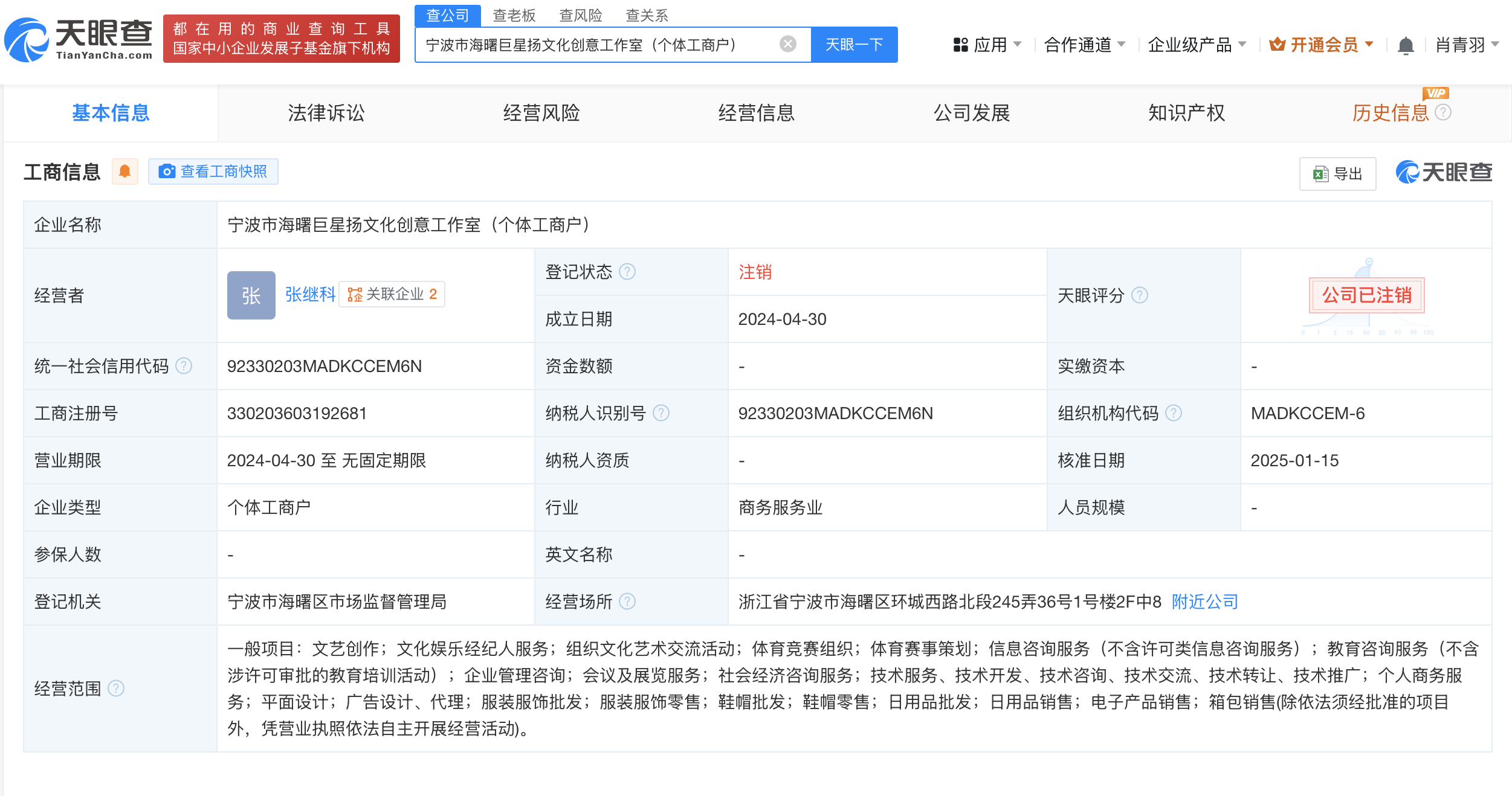Click organization code MADKCCEM-6
Image resolution: width=1512 pixels, height=796 pixels.
pos(1308,413)
